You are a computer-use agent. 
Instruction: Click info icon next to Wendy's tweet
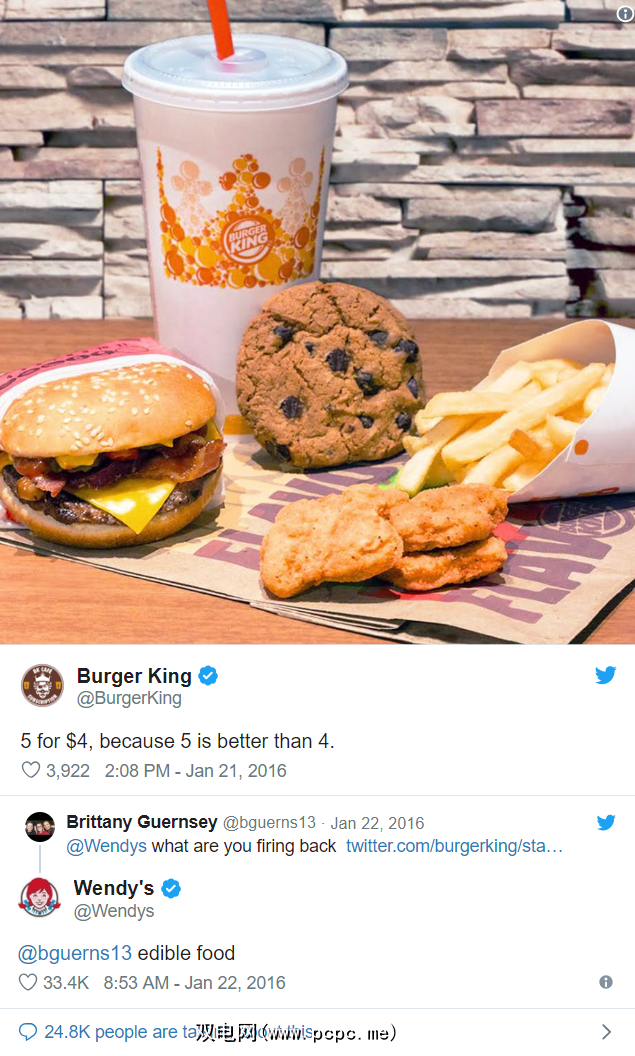tap(606, 982)
